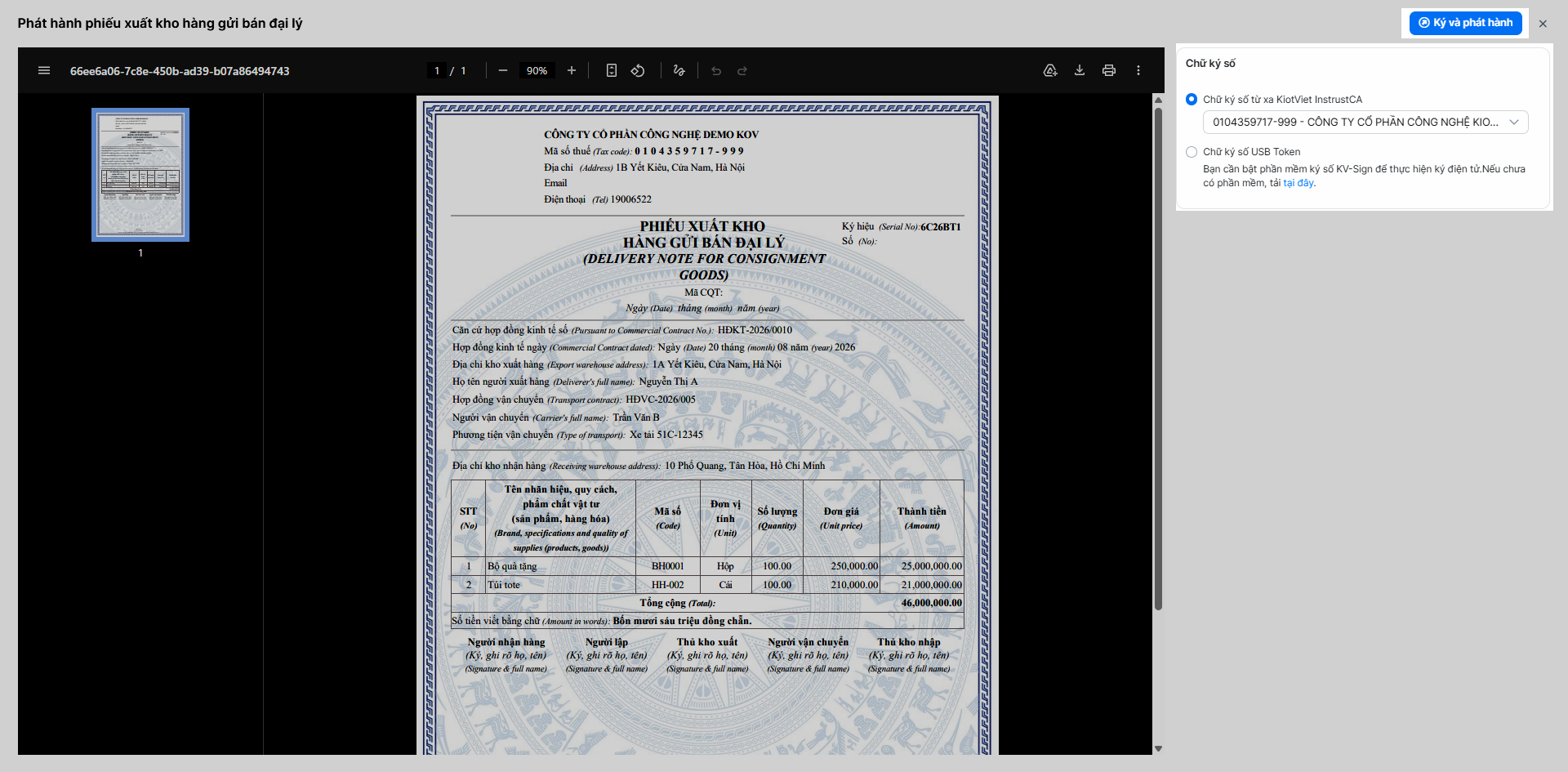Viewport: 1568px width, 772px height.
Task: Click the tax code 0104359717-999 text
Action: click(689, 151)
